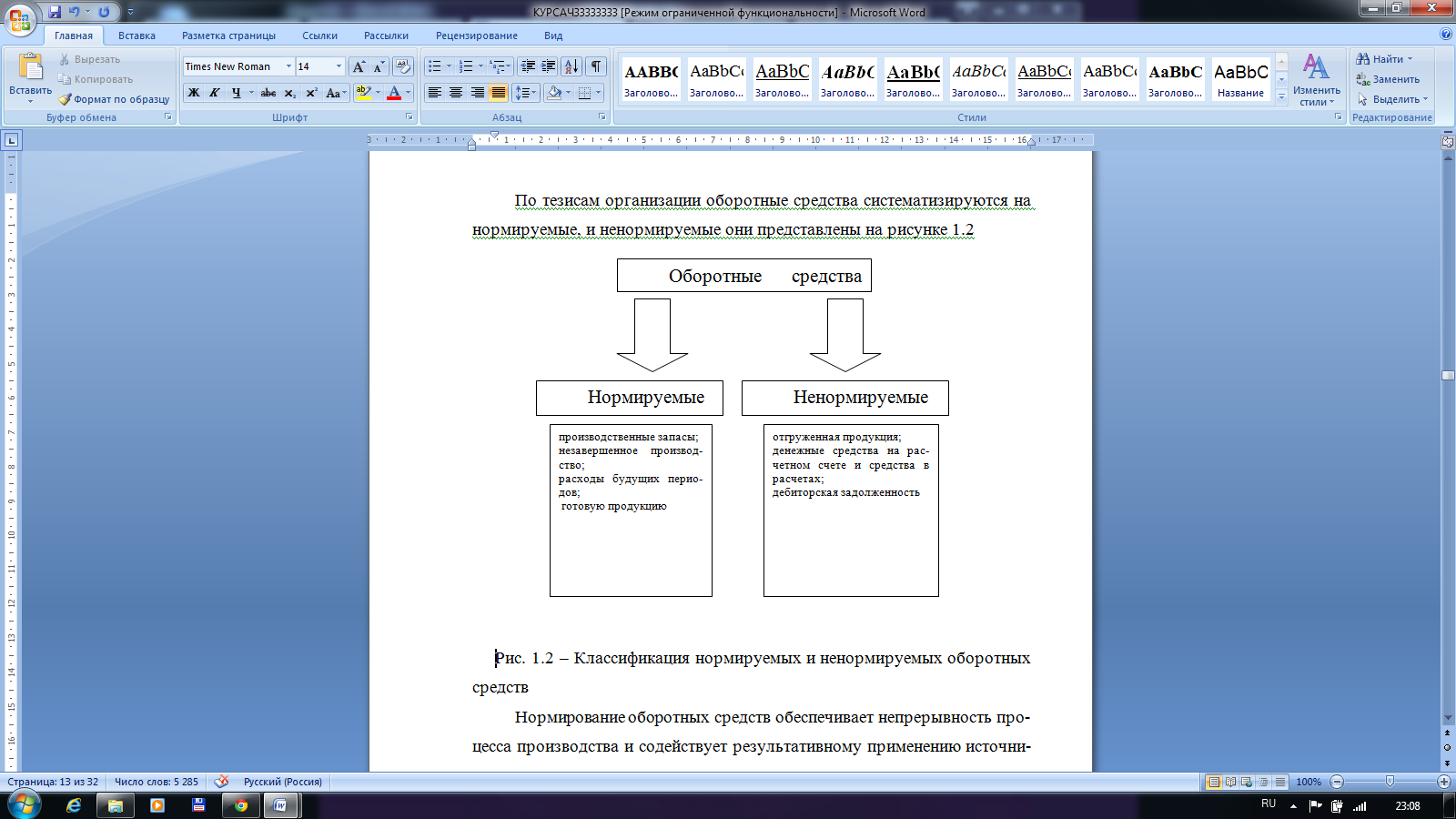Click the zoom slider handle
The image size is (1456, 819).
coord(1390,782)
